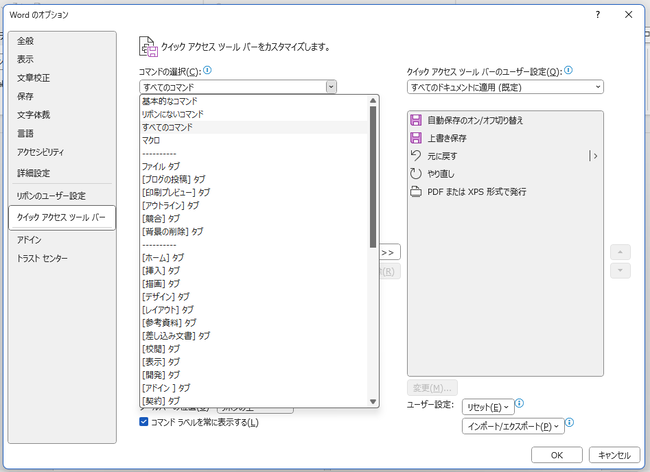Choose [競合] タブ option

(x=253, y=218)
